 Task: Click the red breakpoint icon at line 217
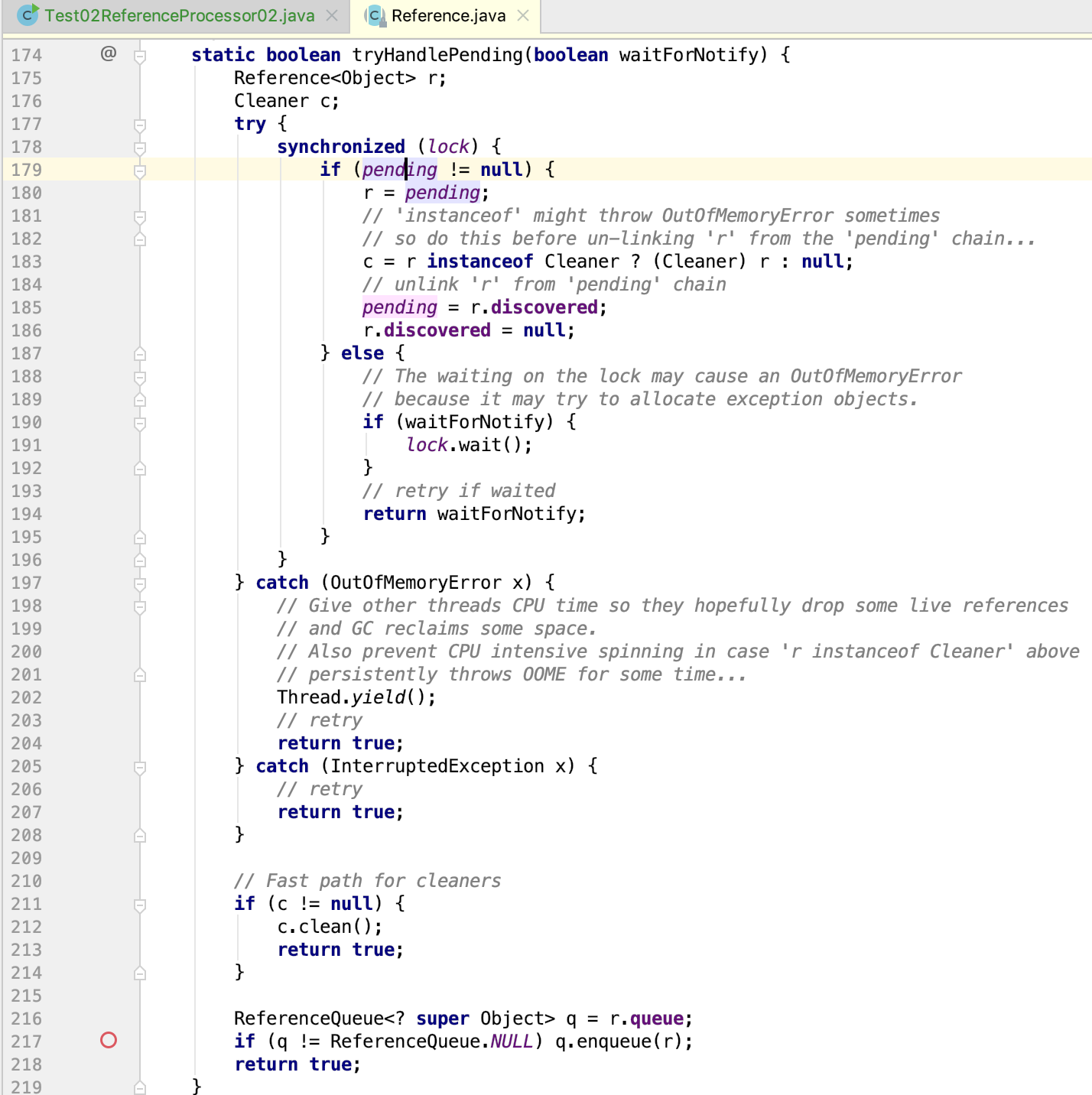point(109,1041)
